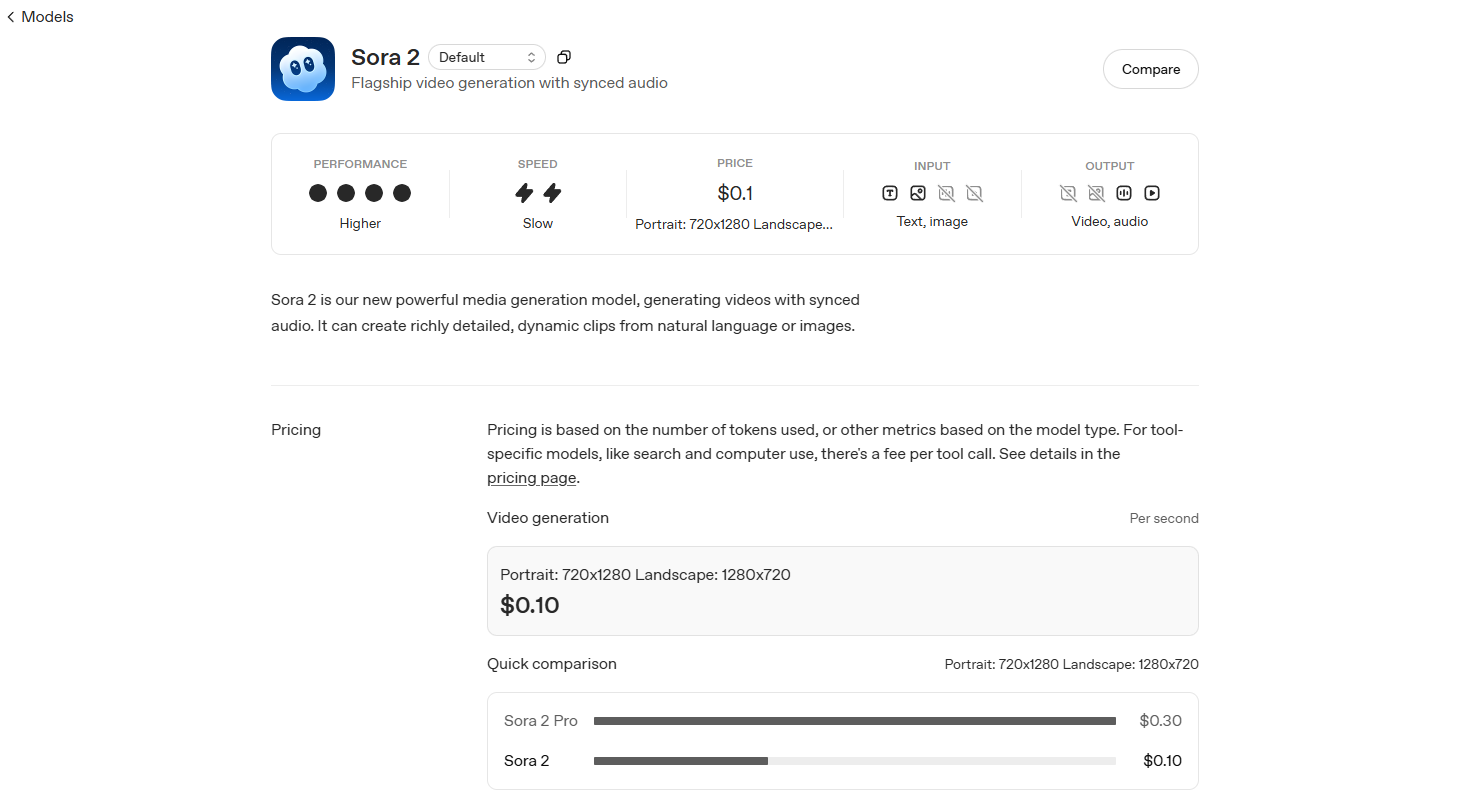Open the Default version dropdown
This screenshot has height=804, width=1464.
487,57
